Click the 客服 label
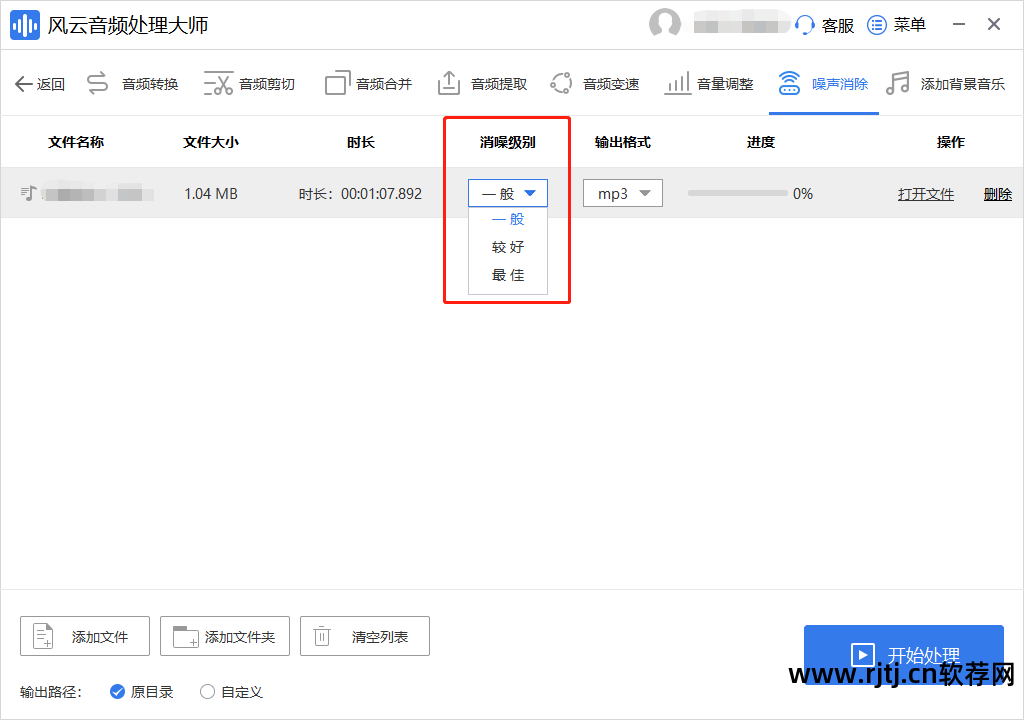This screenshot has height=720, width=1024. (x=838, y=25)
